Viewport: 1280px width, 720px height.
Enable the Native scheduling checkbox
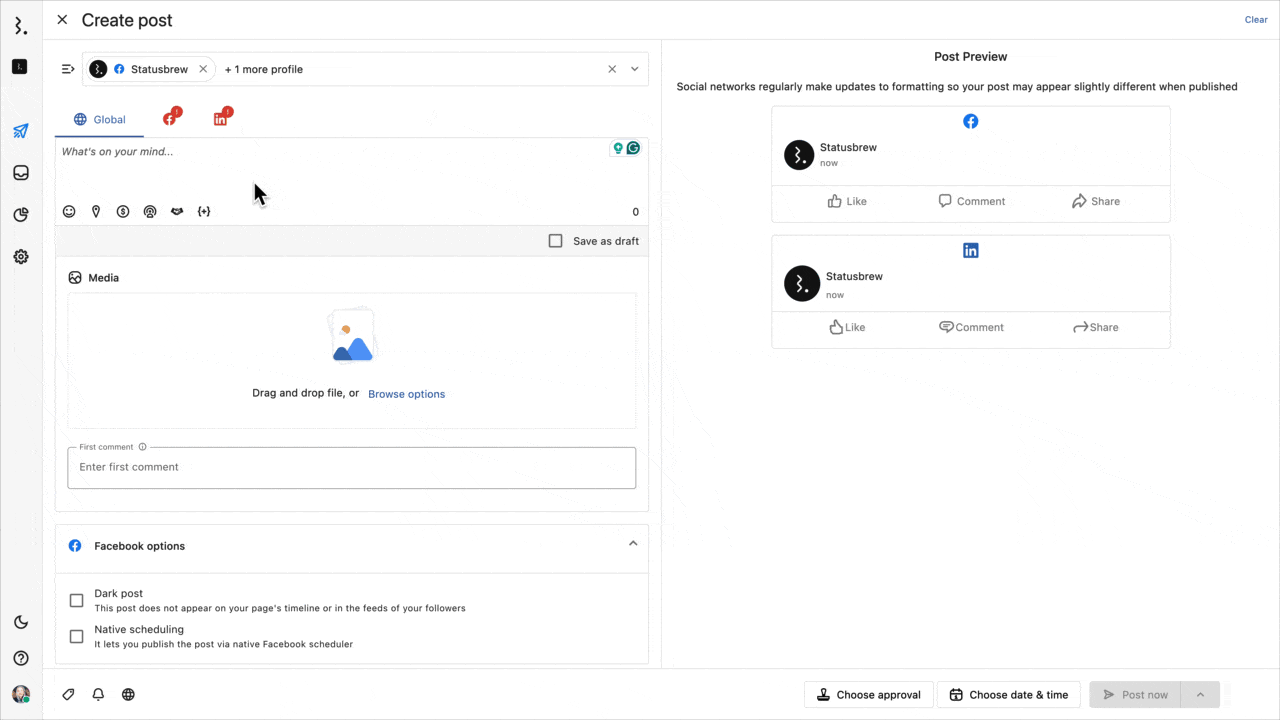click(76, 636)
